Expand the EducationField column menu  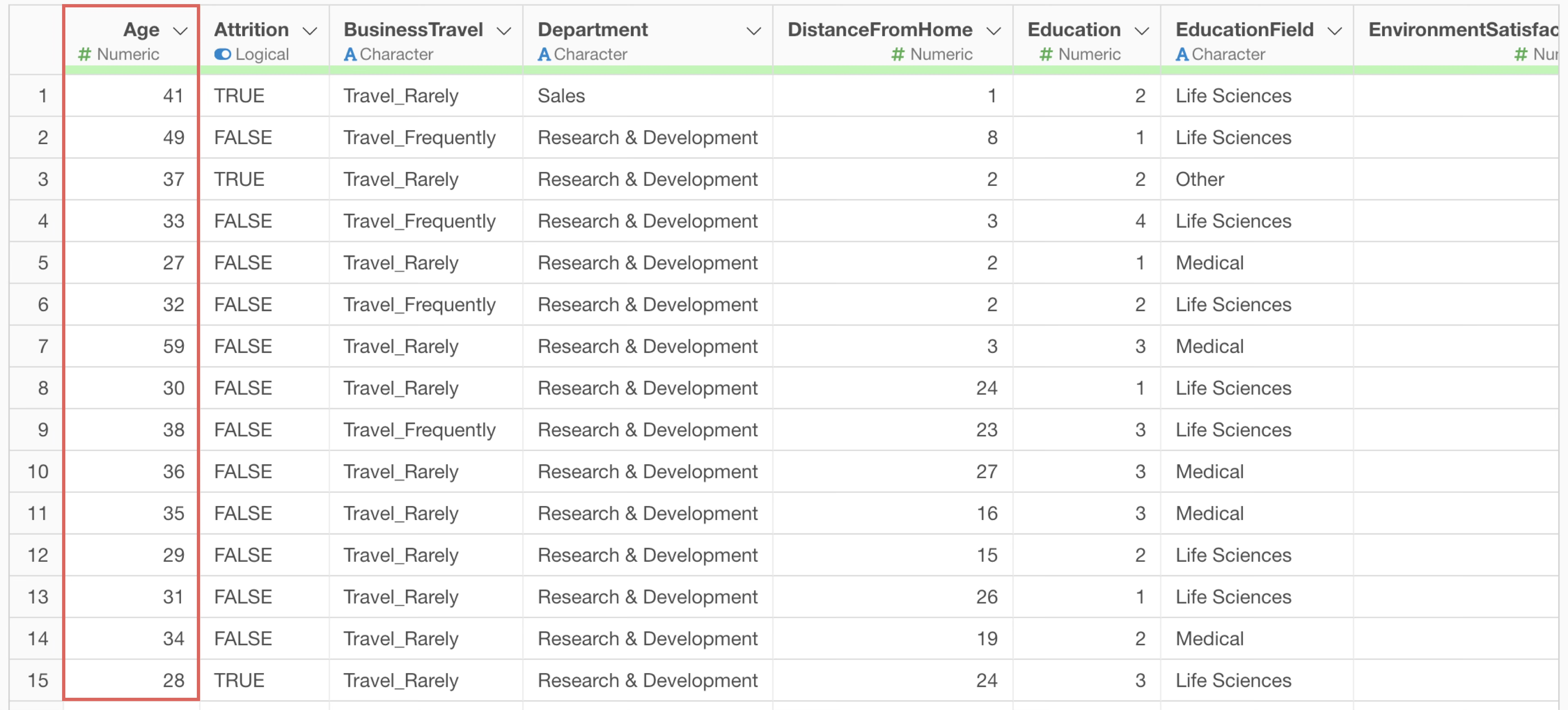pyautogui.click(x=1335, y=31)
